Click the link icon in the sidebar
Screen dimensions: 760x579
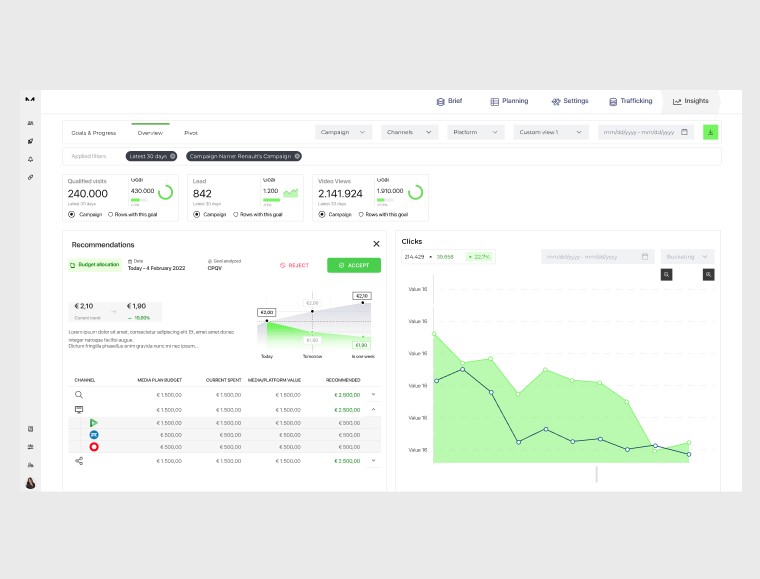coord(31,177)
